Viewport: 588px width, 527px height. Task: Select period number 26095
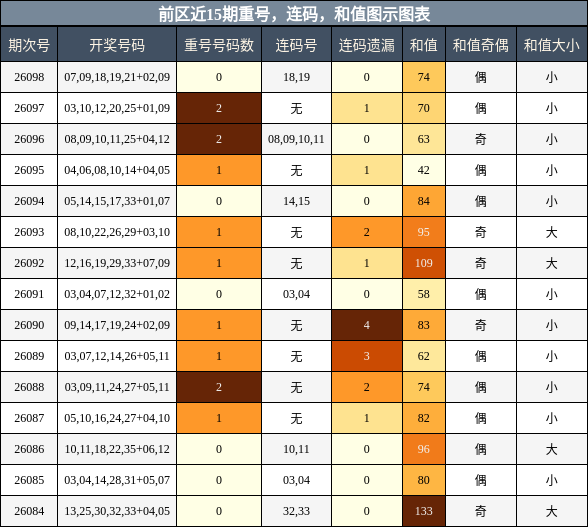pos(29,170)
